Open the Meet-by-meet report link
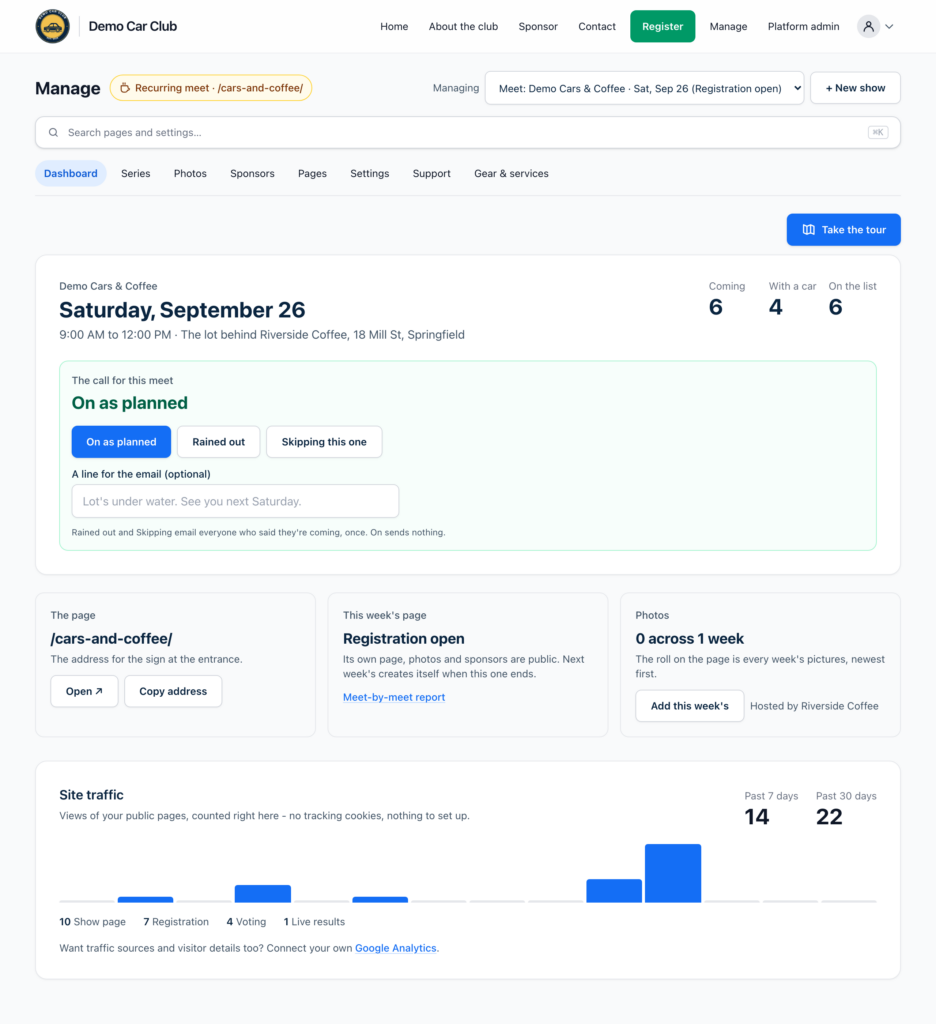Viewport: 936px width, 1024px height. 394,697
